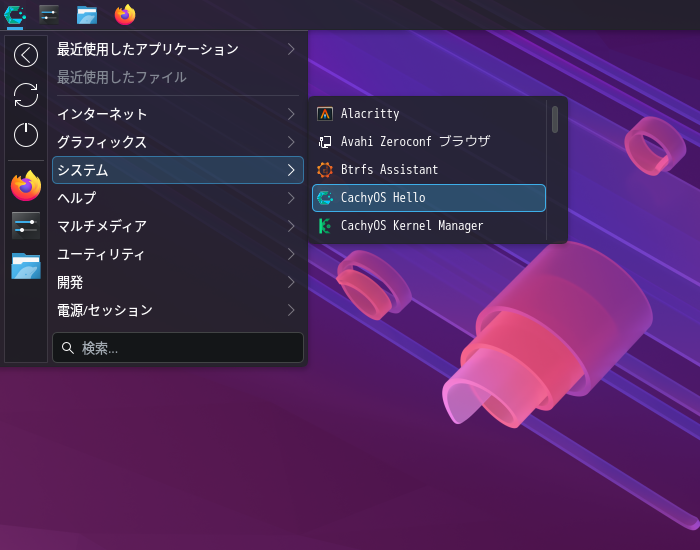Select the インターネット category
Image resolution: width=700 pixels, height=550 pixels.
pos(178,114)
